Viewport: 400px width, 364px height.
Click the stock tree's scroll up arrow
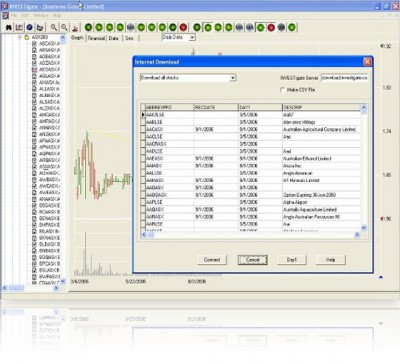pyautogui.click(x=63, y=37)
